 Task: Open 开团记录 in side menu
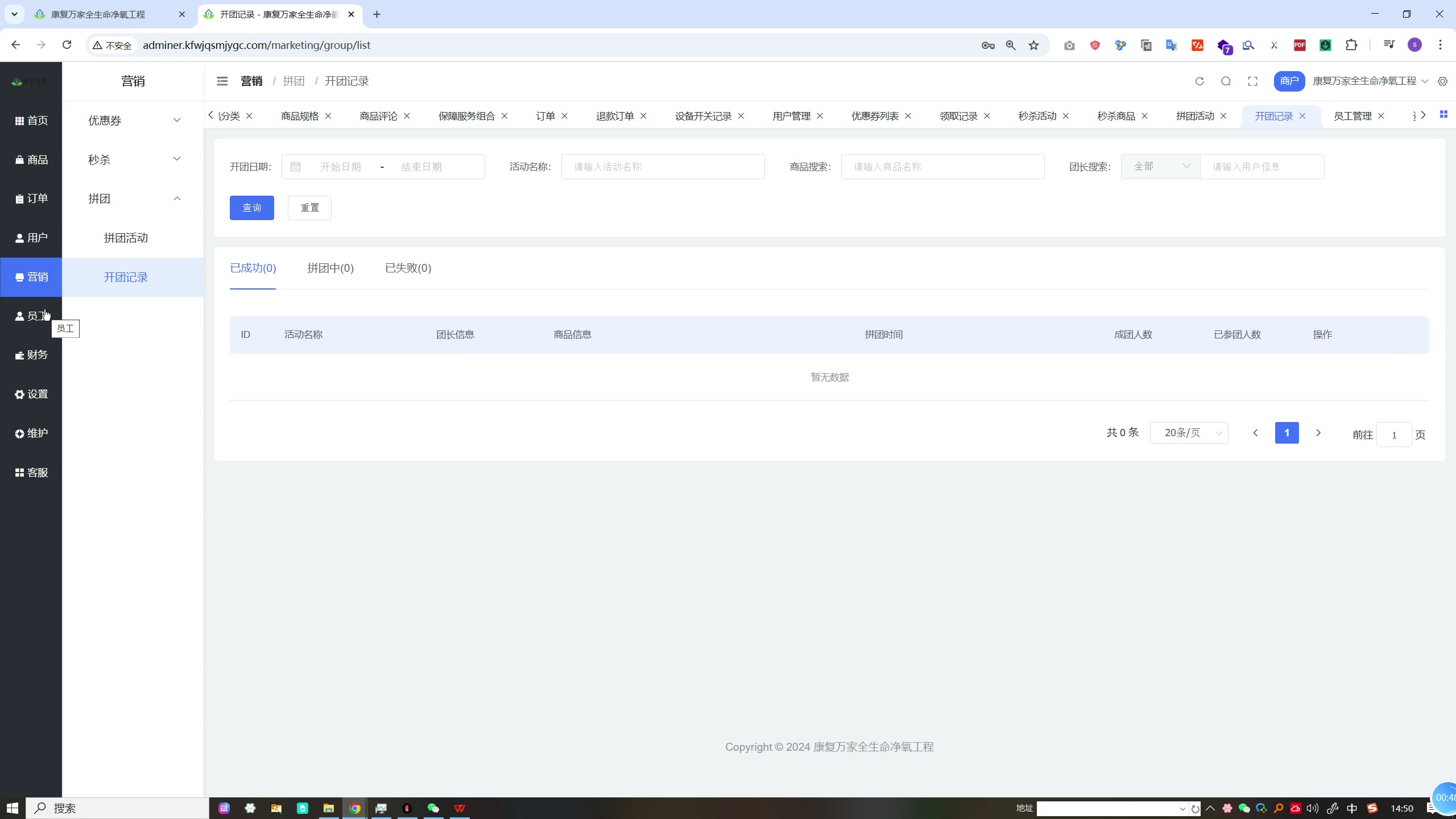133,277
